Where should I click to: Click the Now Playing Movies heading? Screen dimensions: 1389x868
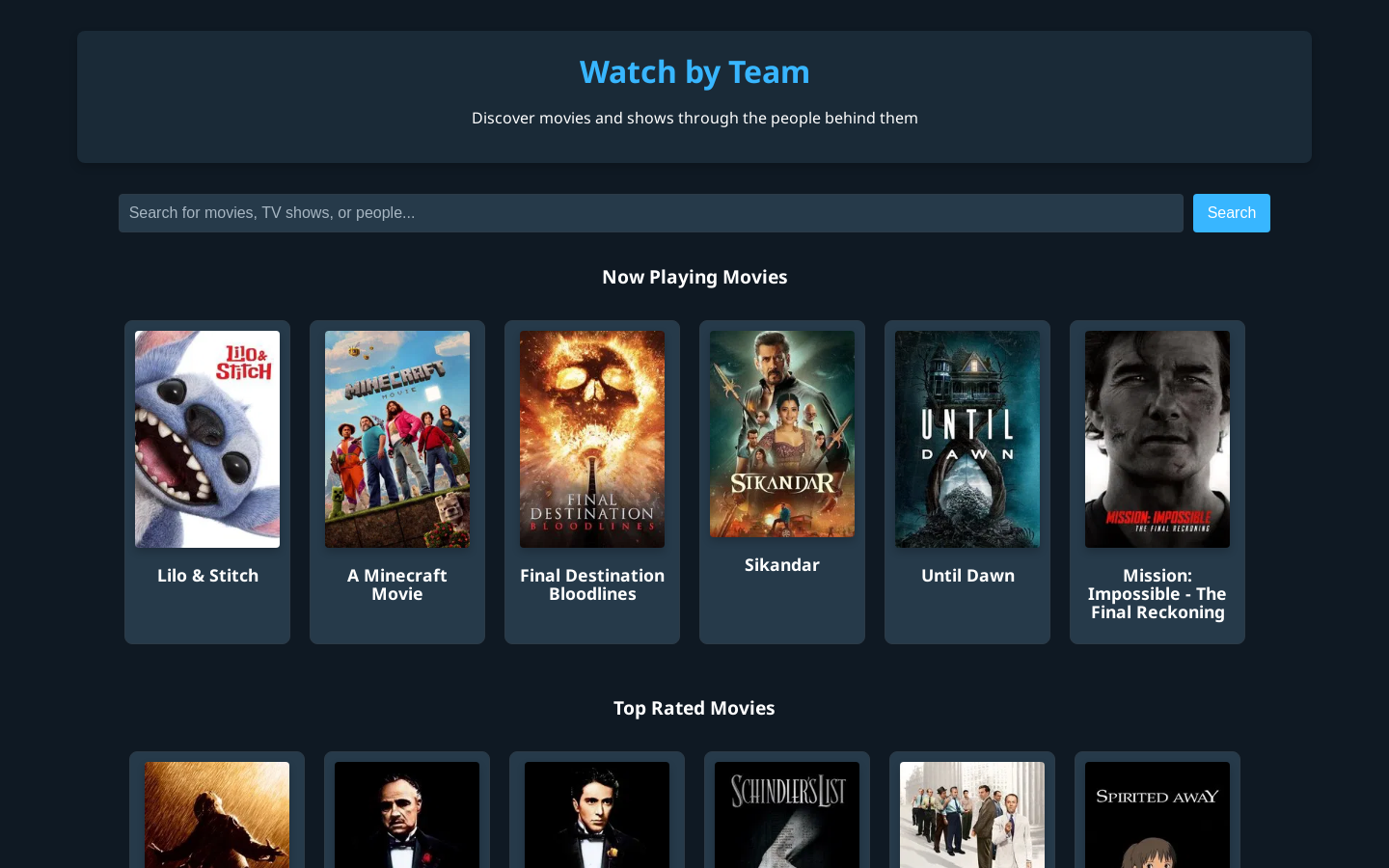(x=694, y=277)
